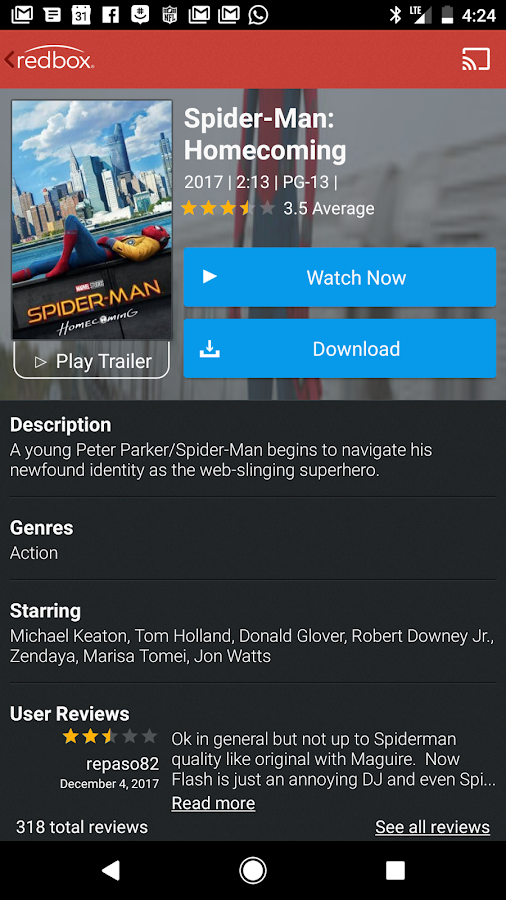
Task: Expand the review with Read more
Action: tap(213, 803)
